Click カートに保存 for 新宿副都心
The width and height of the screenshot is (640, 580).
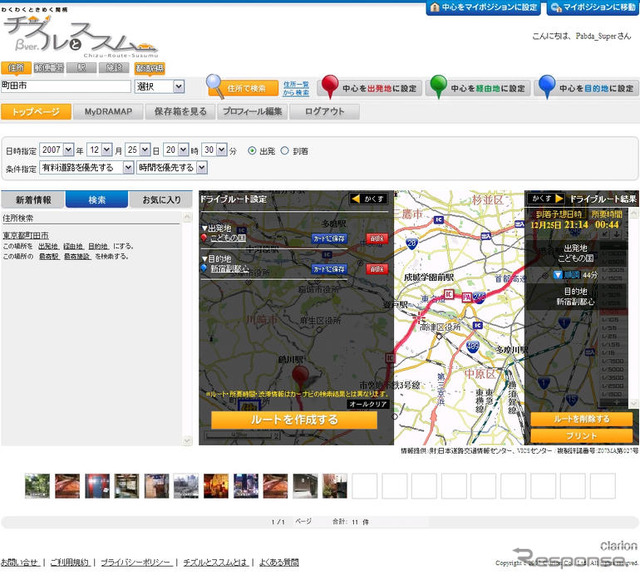(329, 269)
